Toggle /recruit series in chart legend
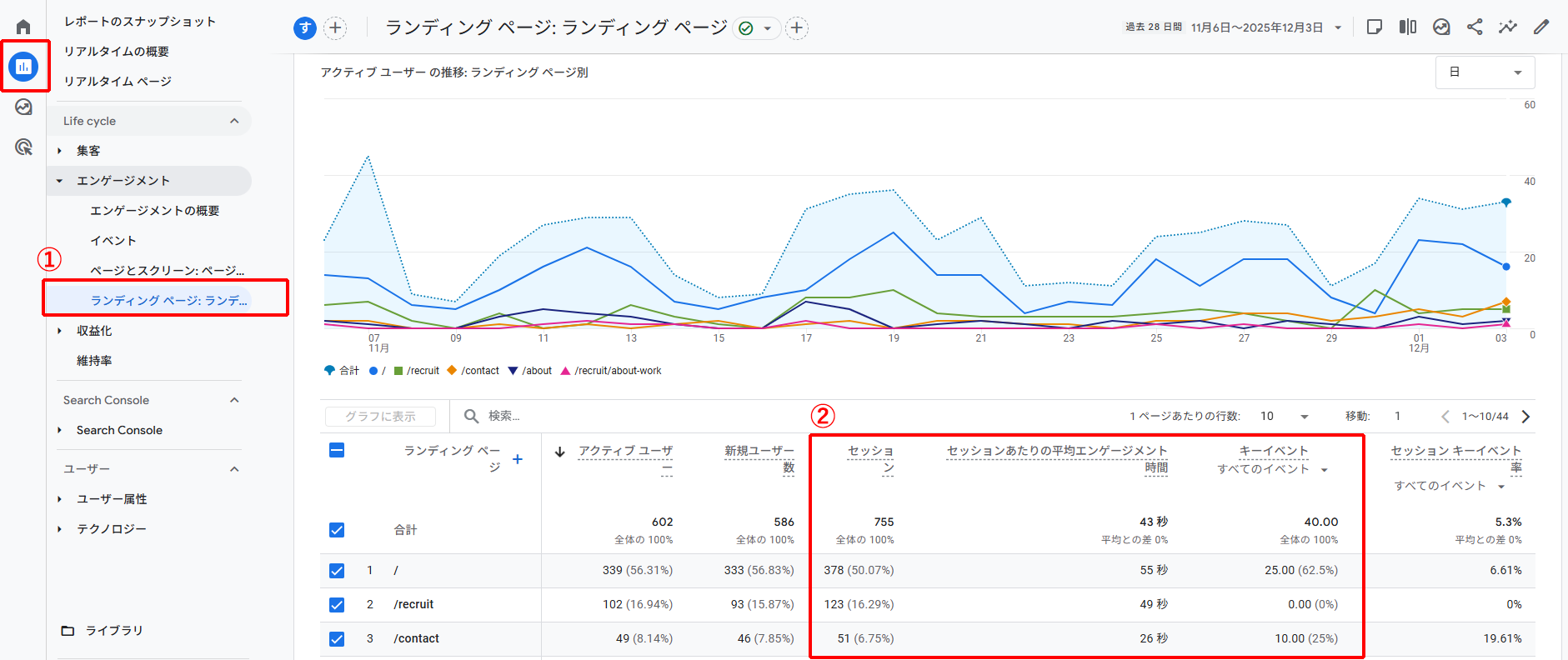The height and width of the screenshot is (660, 1568). pyautogui.click(x=417, y=371)
